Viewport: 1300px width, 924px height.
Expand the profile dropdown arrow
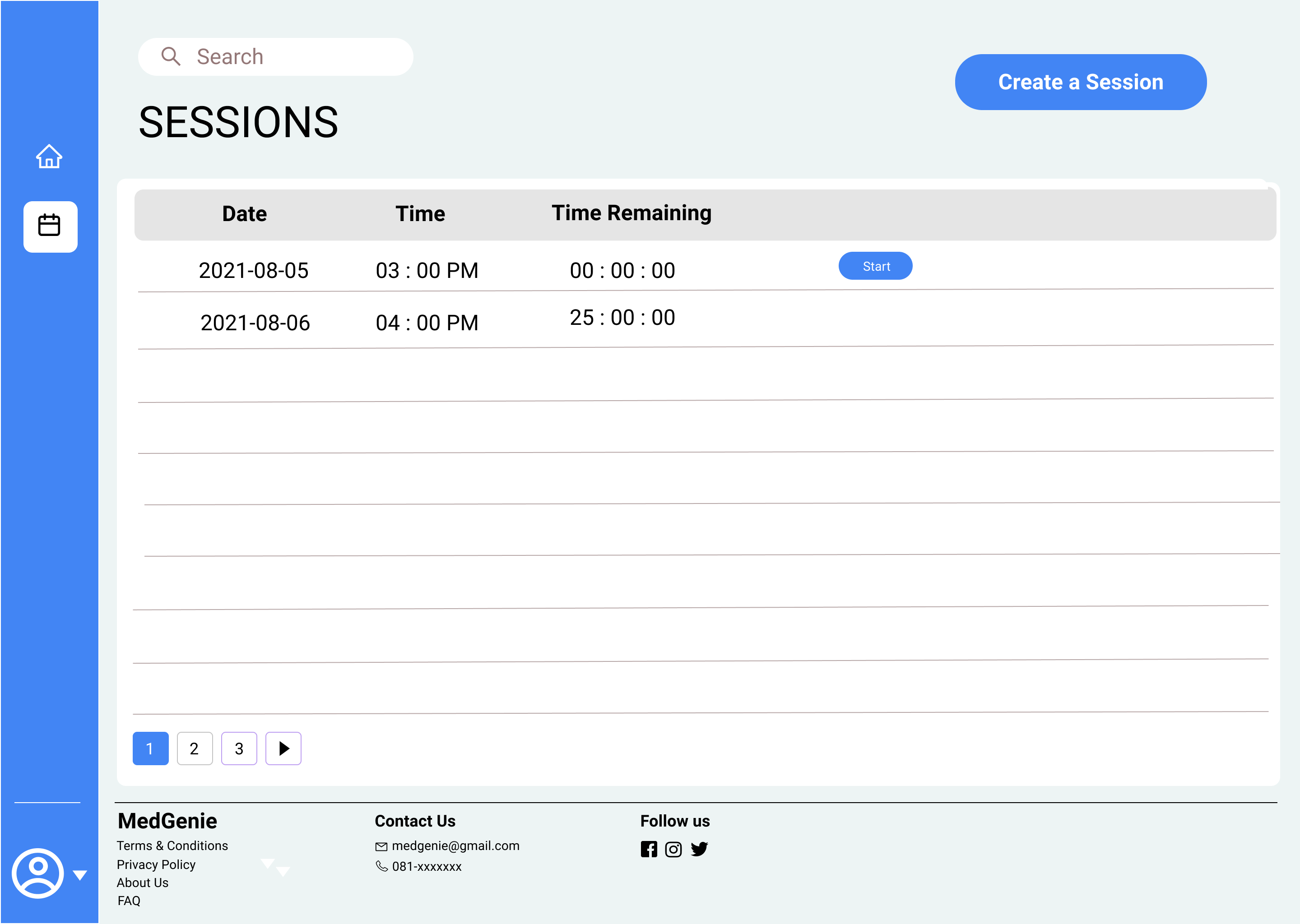coord(80,875)
